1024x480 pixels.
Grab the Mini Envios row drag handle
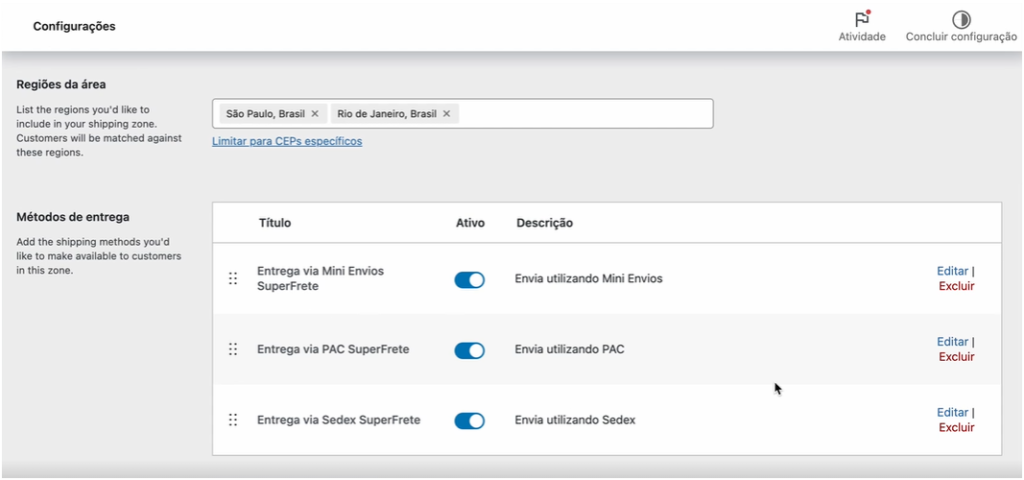point(232,279)
